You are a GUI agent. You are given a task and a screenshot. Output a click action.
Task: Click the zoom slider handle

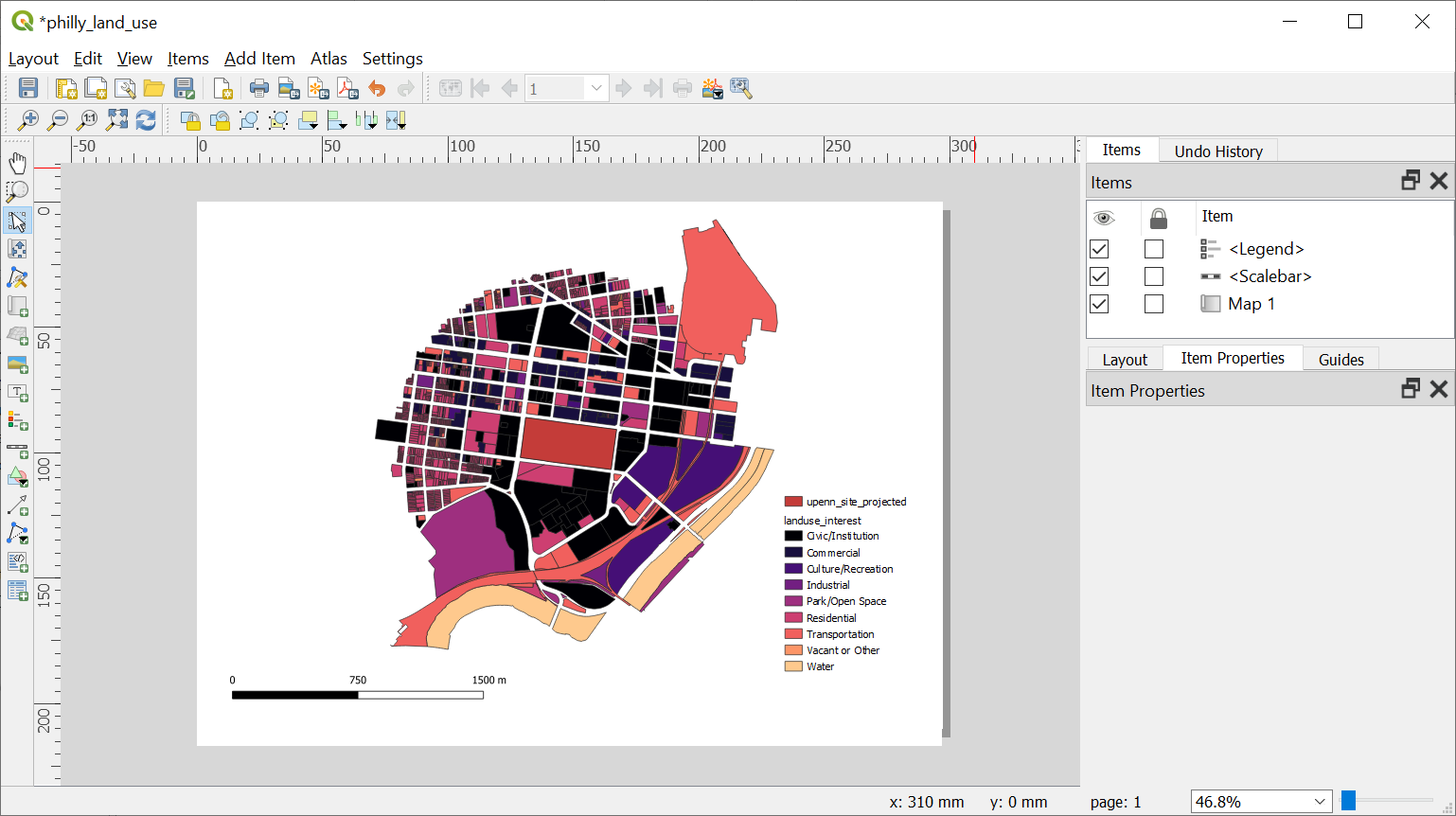click(x=1349, y=801)
